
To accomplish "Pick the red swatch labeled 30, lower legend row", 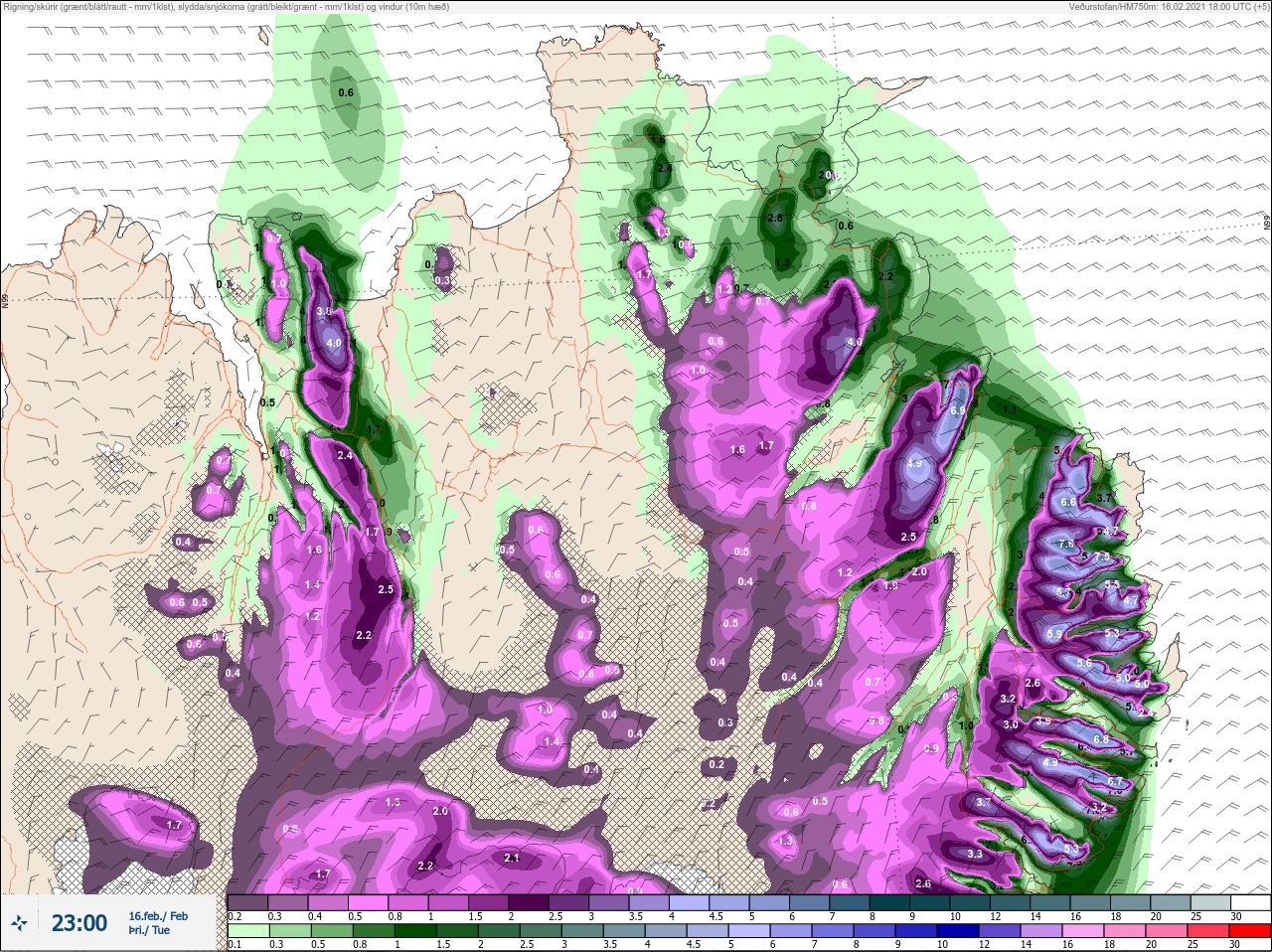I will [x=1250, y=931].
